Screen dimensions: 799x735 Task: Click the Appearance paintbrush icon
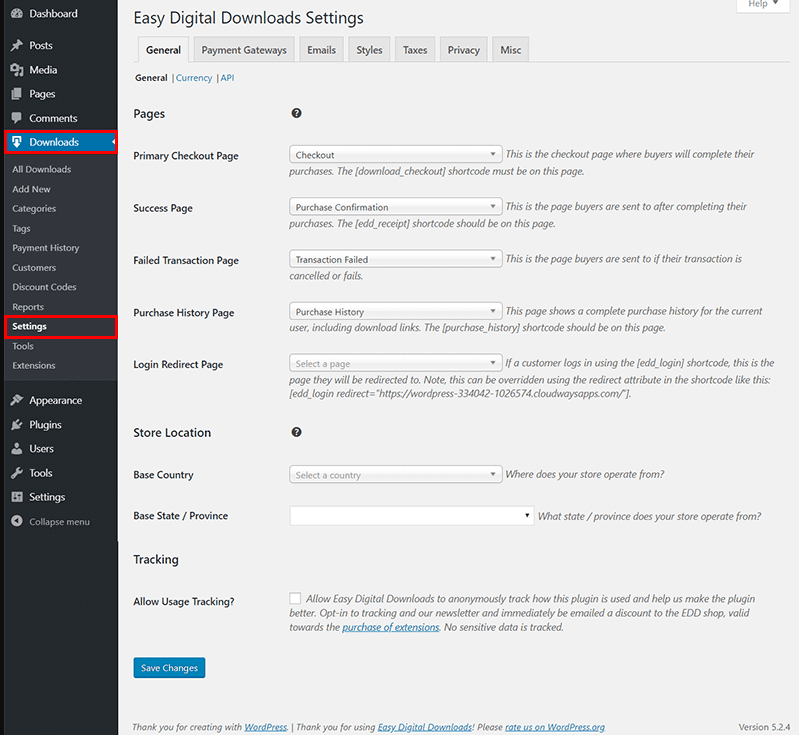[17, 400]
